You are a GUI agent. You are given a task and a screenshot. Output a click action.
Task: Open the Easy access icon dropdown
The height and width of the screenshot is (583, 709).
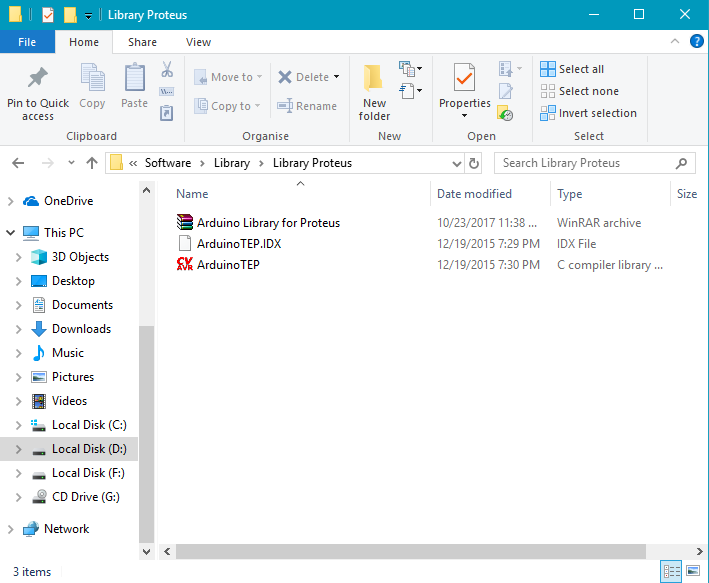click(410, 91)
